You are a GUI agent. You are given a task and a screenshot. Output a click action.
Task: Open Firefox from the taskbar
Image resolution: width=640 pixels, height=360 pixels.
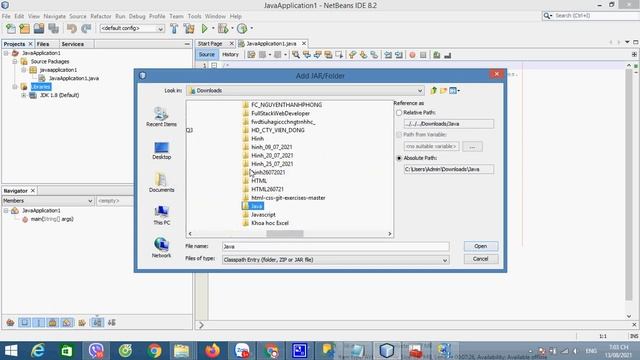tap(212, 351)
